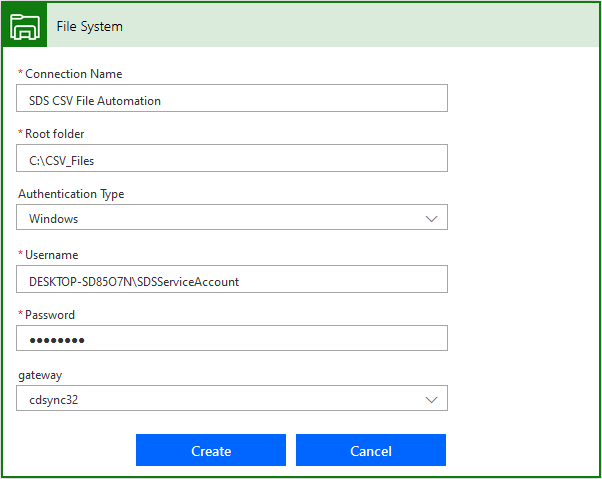Click the Cancel button
Screen dimensions: 602x479
371,450
